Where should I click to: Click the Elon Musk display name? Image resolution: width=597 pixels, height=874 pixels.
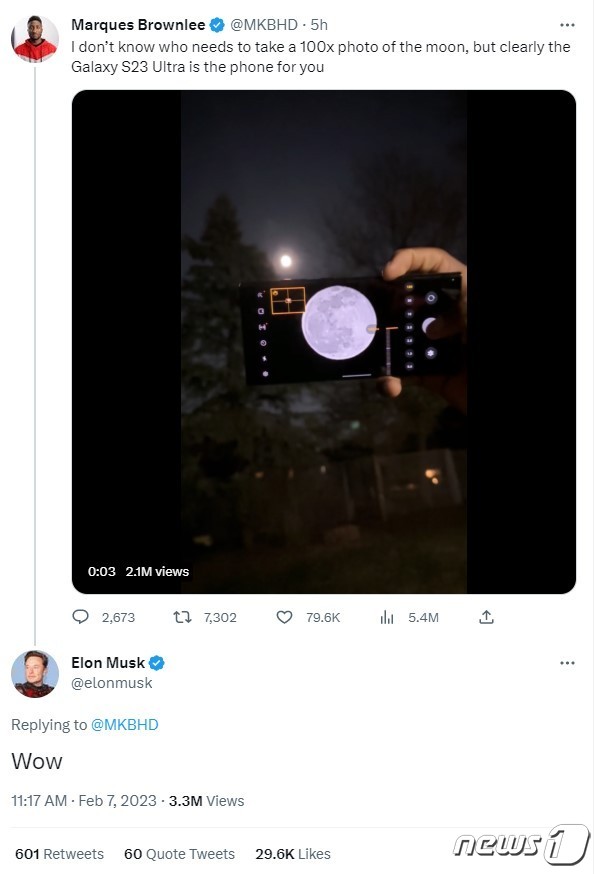tap(108, 663)
